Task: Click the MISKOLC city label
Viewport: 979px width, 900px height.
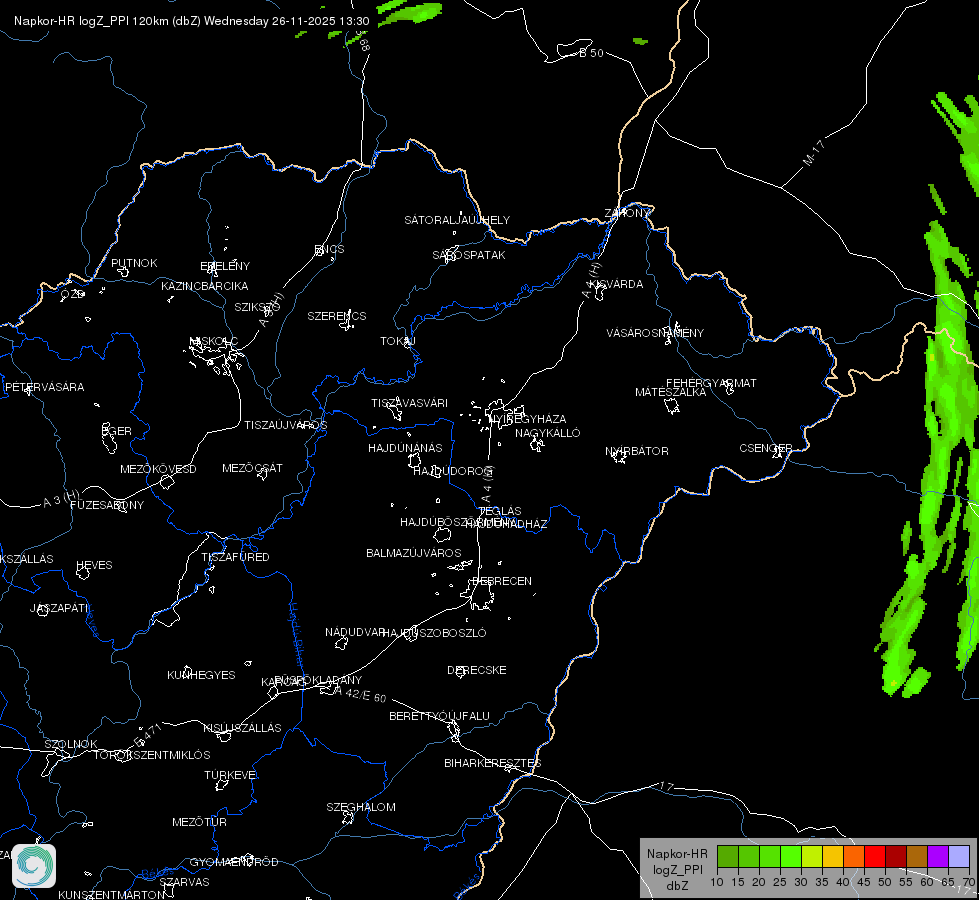Action: 214,341
